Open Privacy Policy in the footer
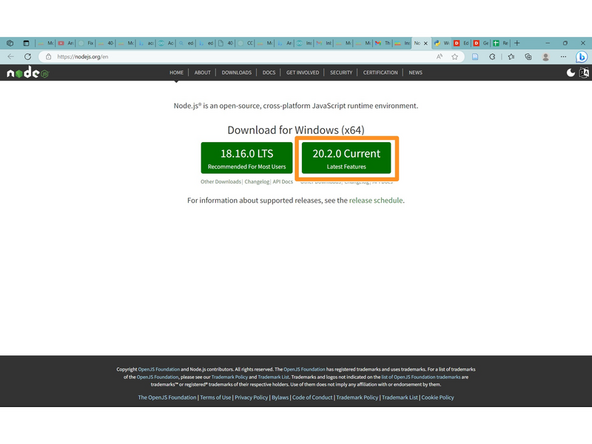The height and width of the screenshot is (444, 592). tap(251, 397)
